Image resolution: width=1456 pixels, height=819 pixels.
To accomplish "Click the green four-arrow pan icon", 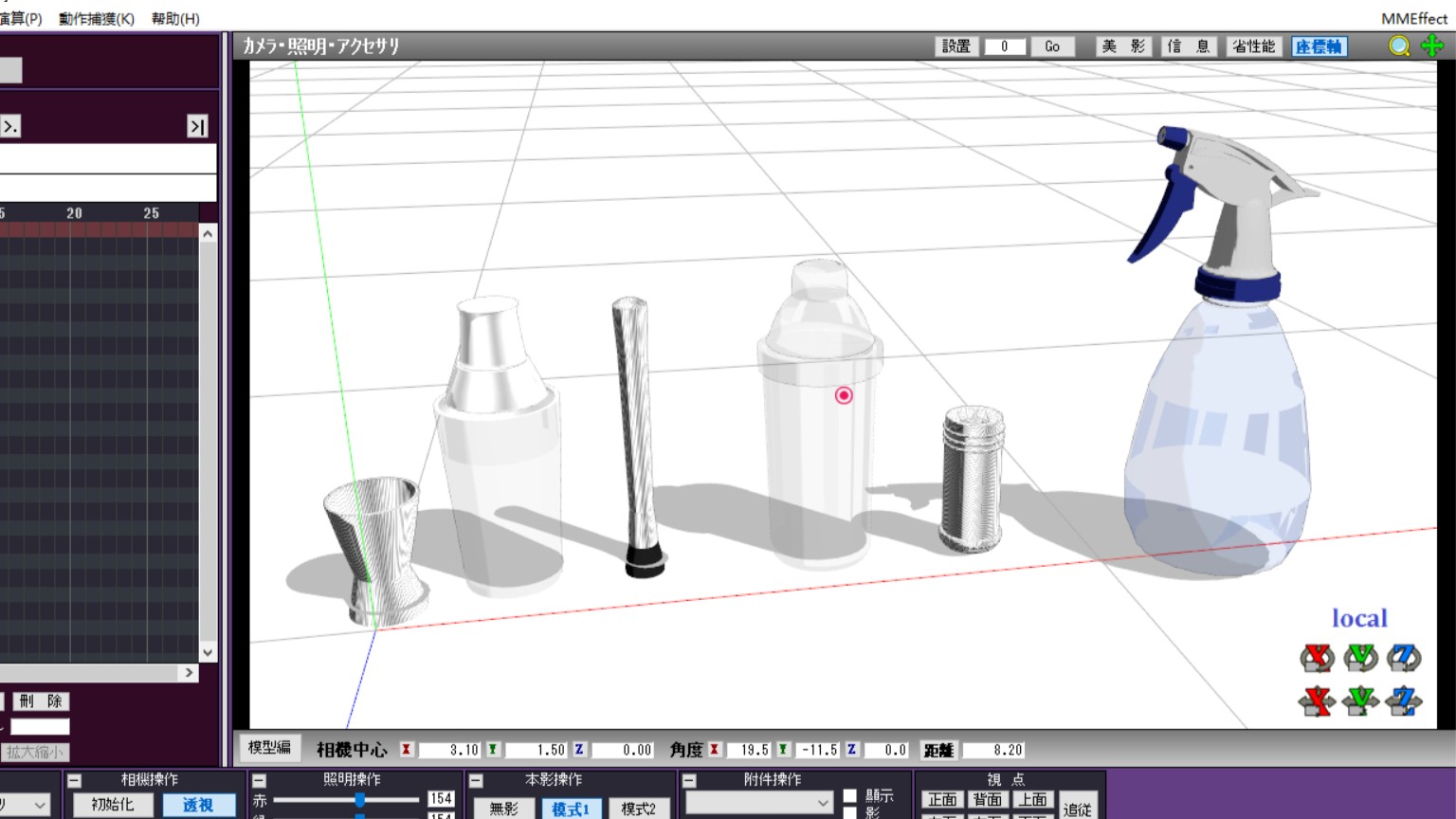I will click(1432, 46).
